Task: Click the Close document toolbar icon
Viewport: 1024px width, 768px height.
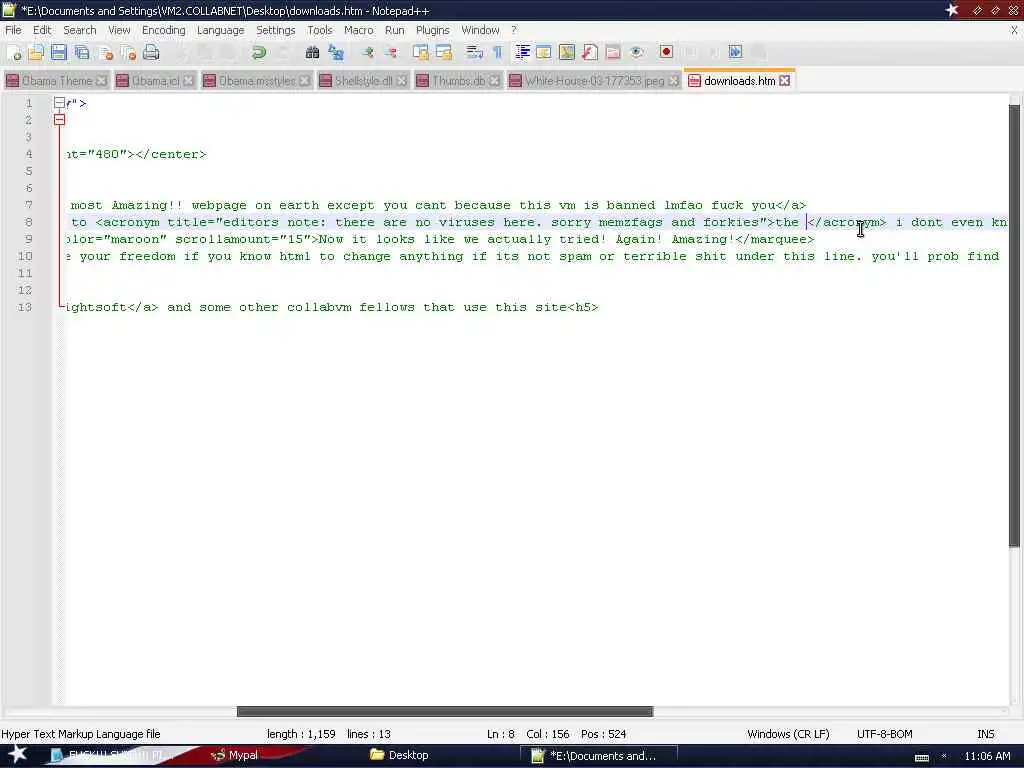Action: 105,52
